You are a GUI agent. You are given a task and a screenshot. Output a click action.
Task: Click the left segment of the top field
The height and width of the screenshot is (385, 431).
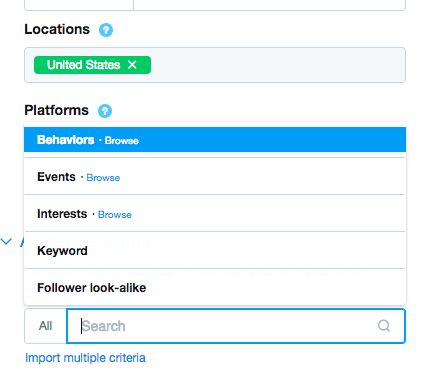click(x=79, y=5)
